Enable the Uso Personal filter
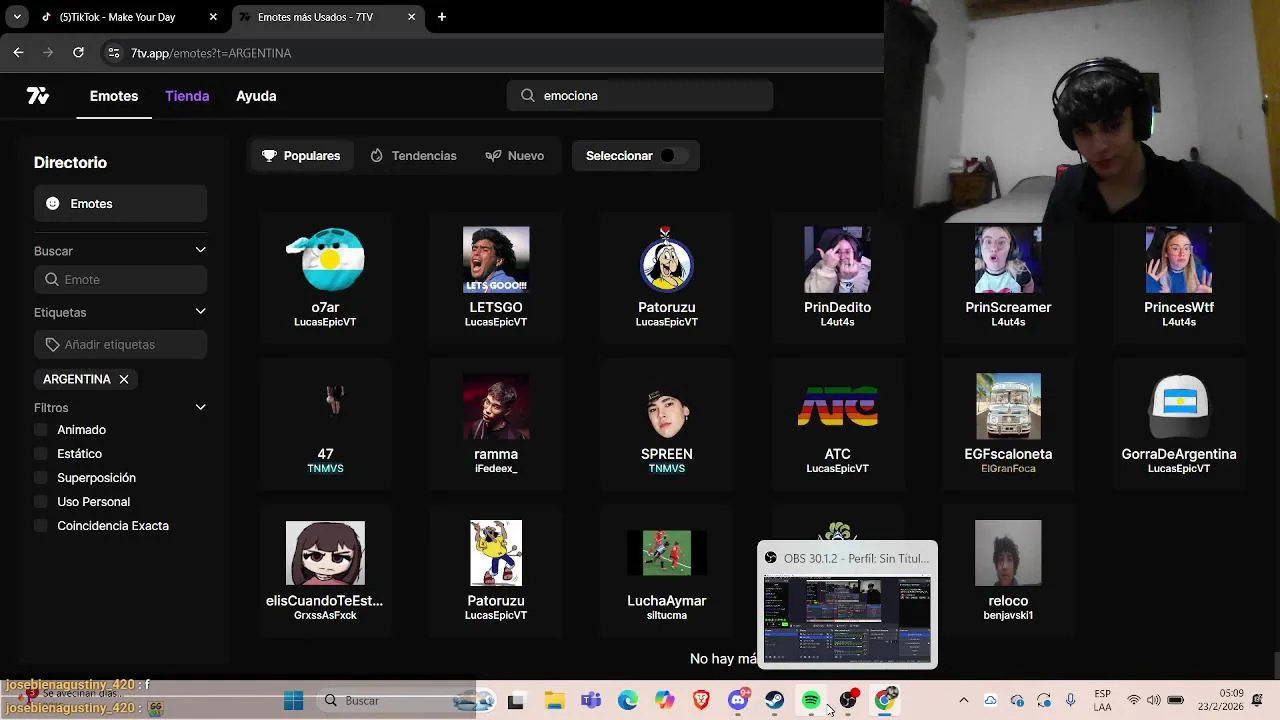The width and height of the screenshot is (1280, 720). (41, 502)
